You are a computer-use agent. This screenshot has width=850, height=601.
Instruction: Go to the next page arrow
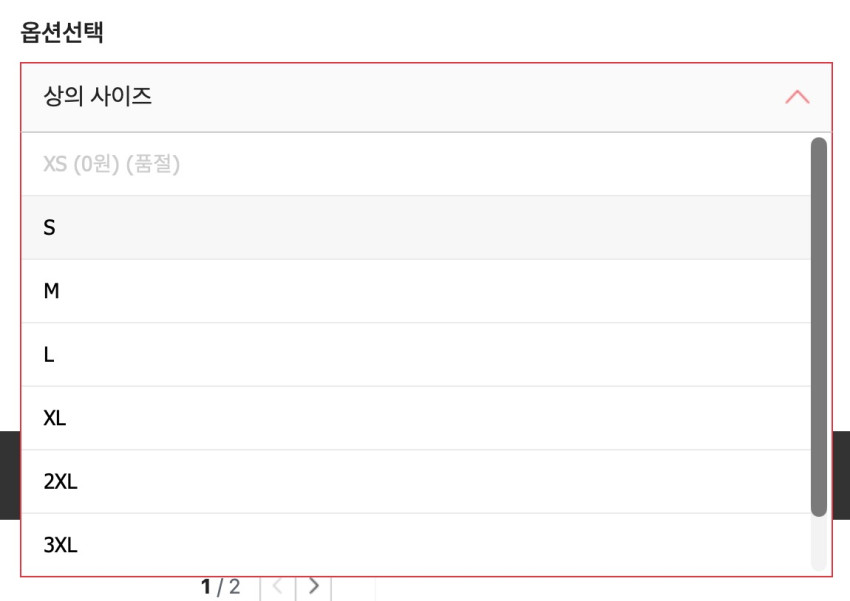pos(314,587)
